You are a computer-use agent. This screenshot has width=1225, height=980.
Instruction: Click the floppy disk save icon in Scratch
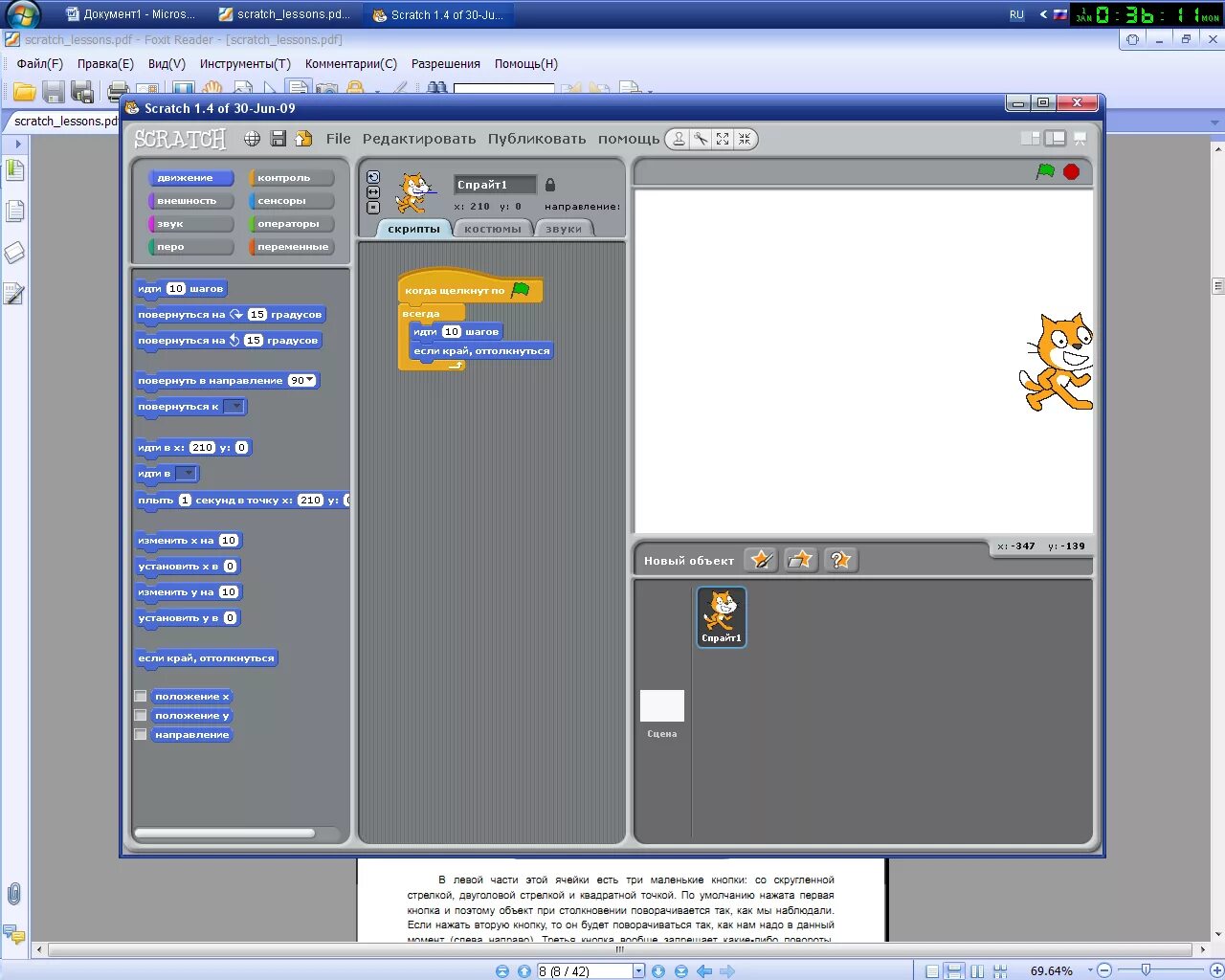(278, 139)
